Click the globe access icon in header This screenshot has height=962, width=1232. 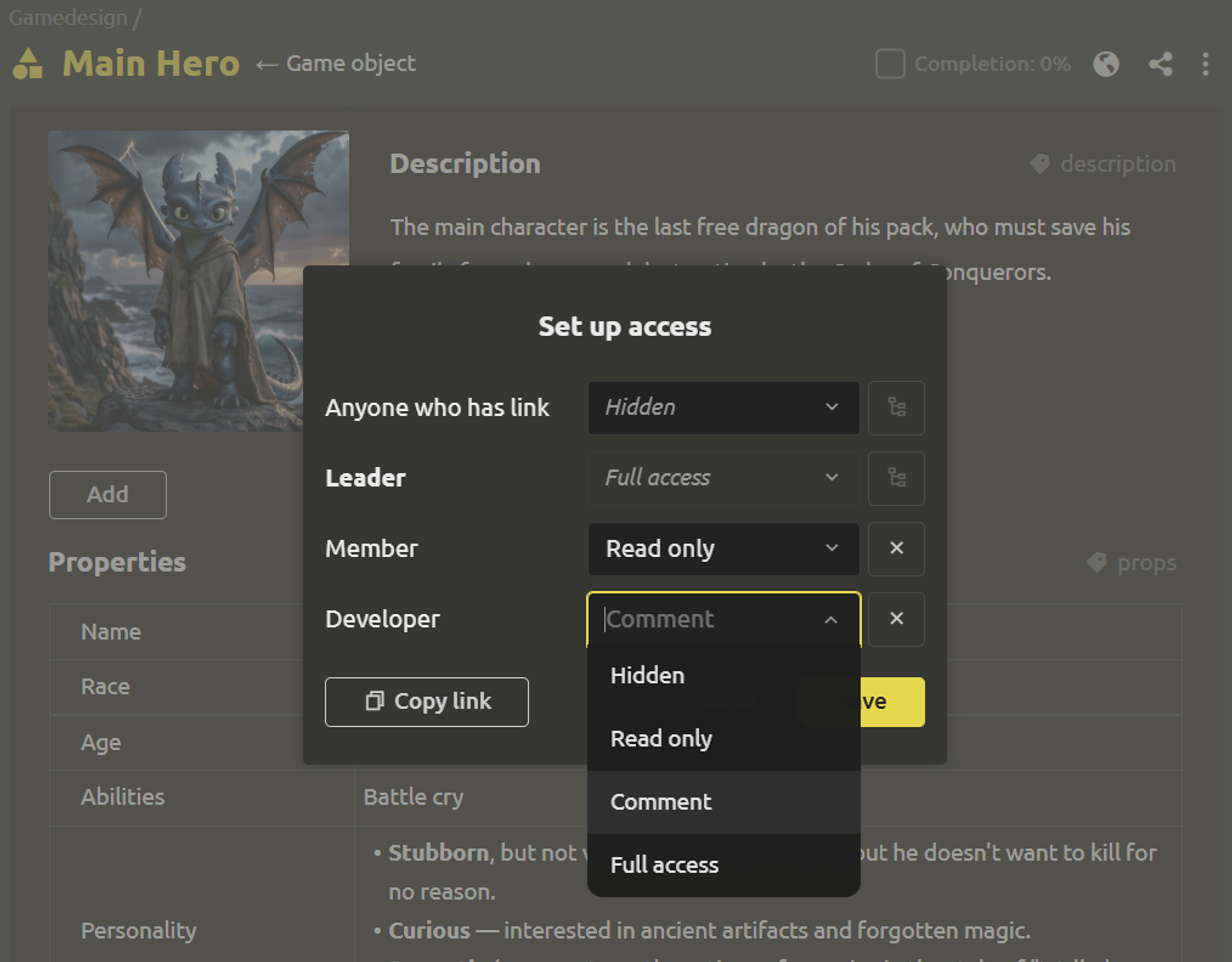click(x=1106, y=64)
